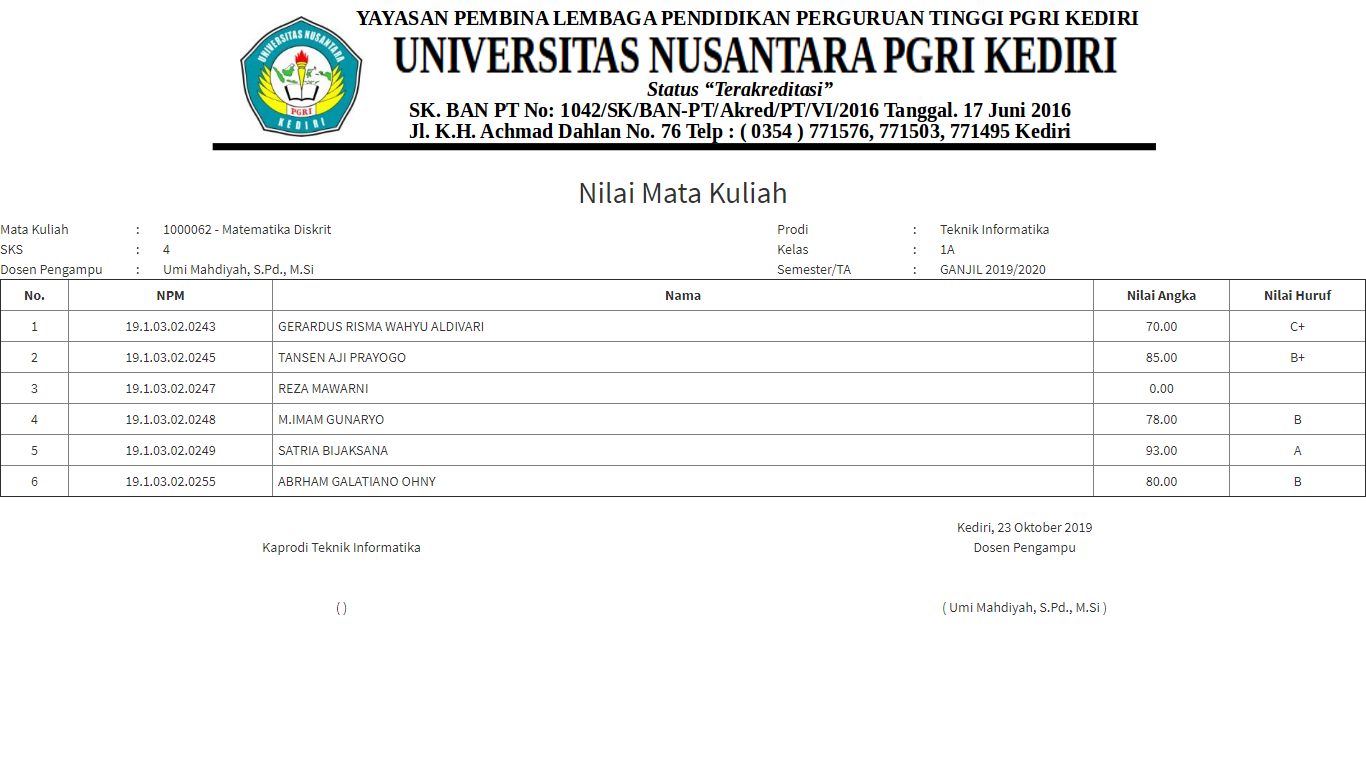Image resolution: width=1366 pixels, height=768 pixels.
Task: Select Reza Mawarni's score of 0.00
Action: [x=1161, y=388]
